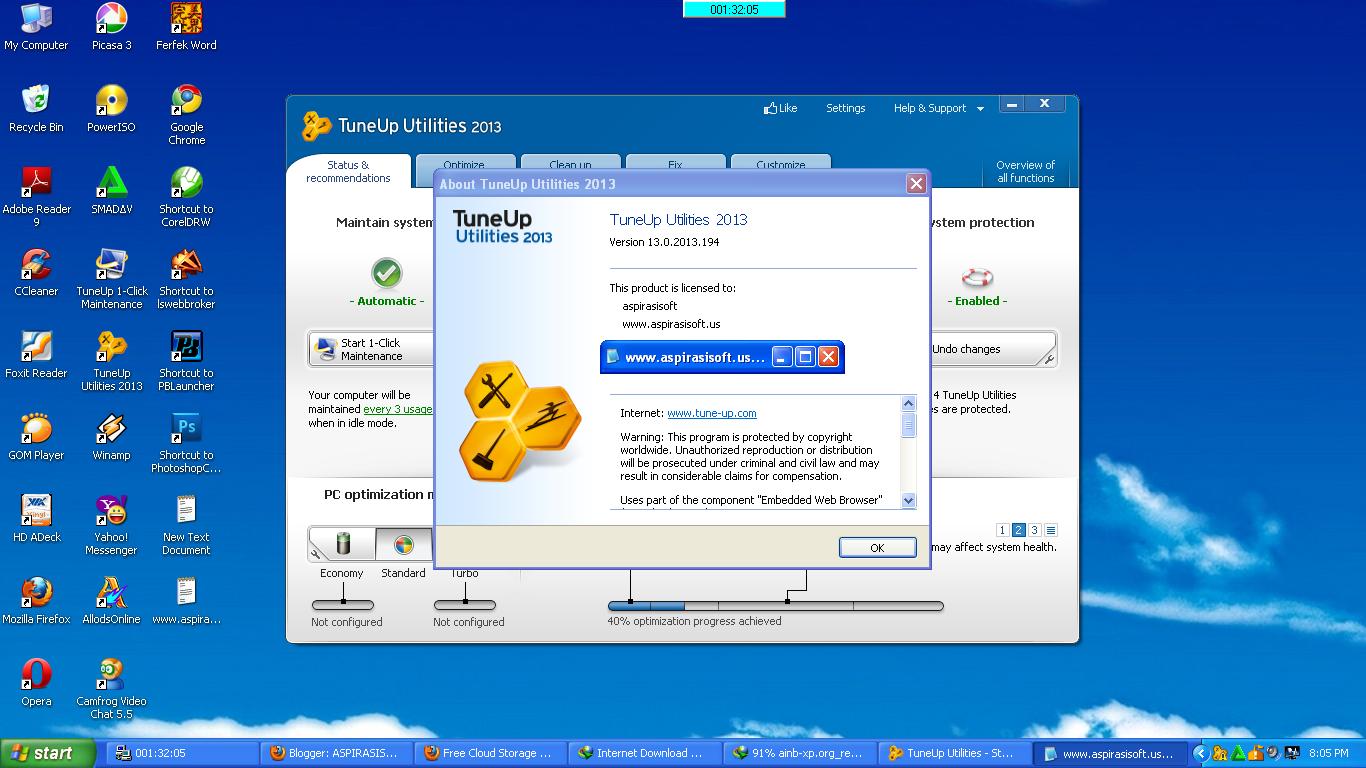
Task: Switch to the Clean up tab
Action: point(570,163)
